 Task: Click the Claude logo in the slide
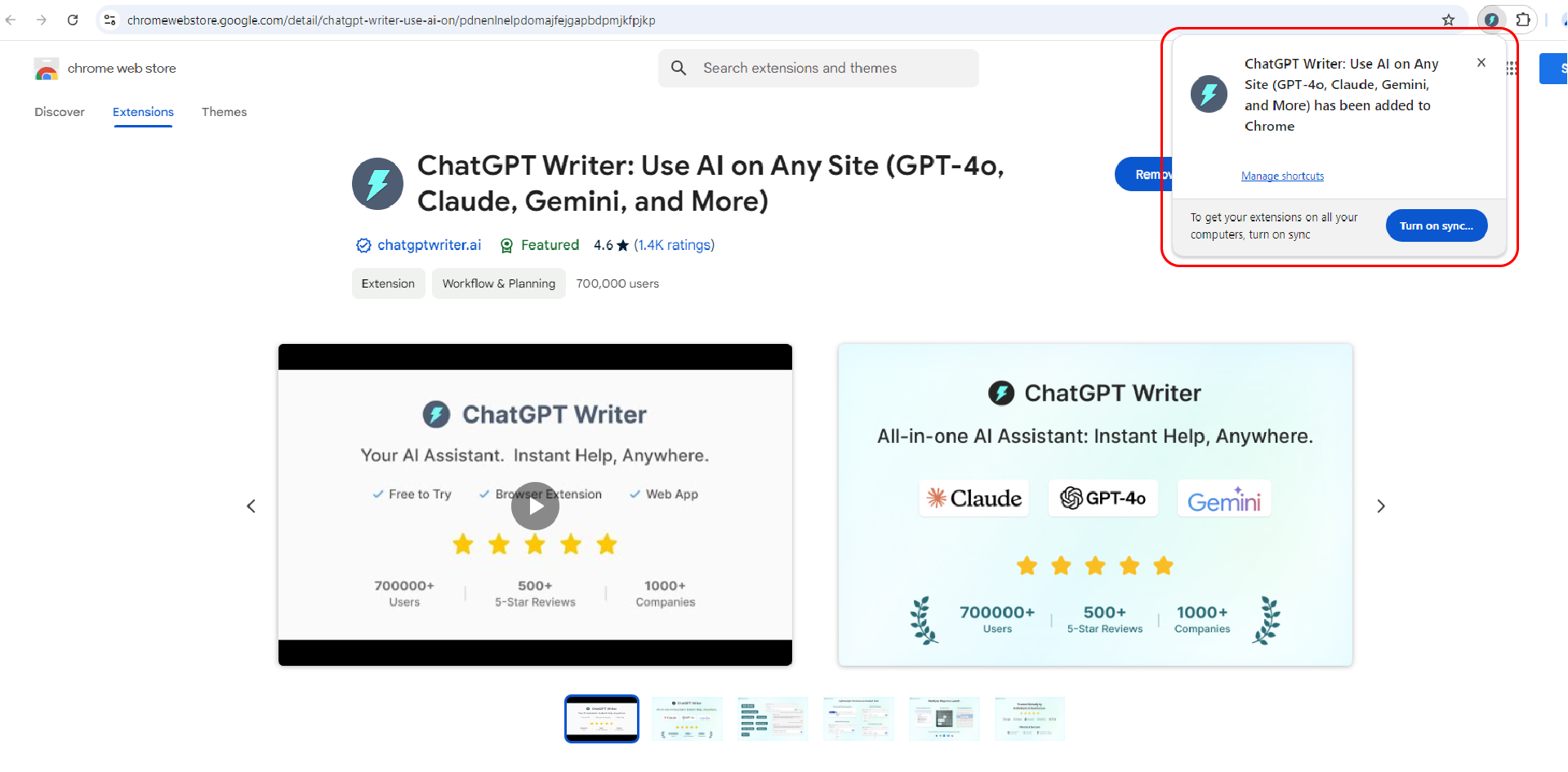click(x=974, y=498)
